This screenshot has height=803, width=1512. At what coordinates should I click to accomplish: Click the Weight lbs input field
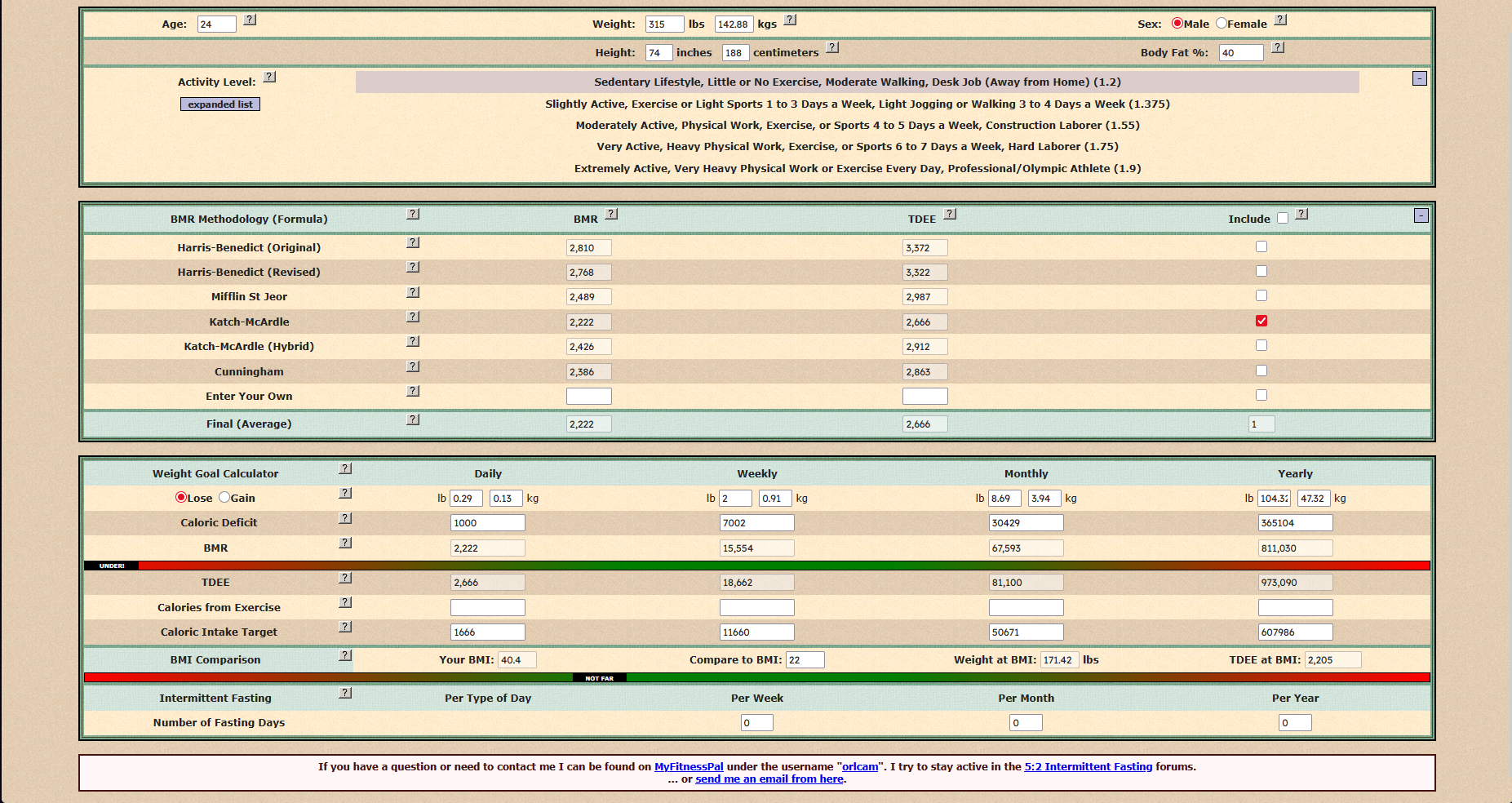click(x=665, y=24)
